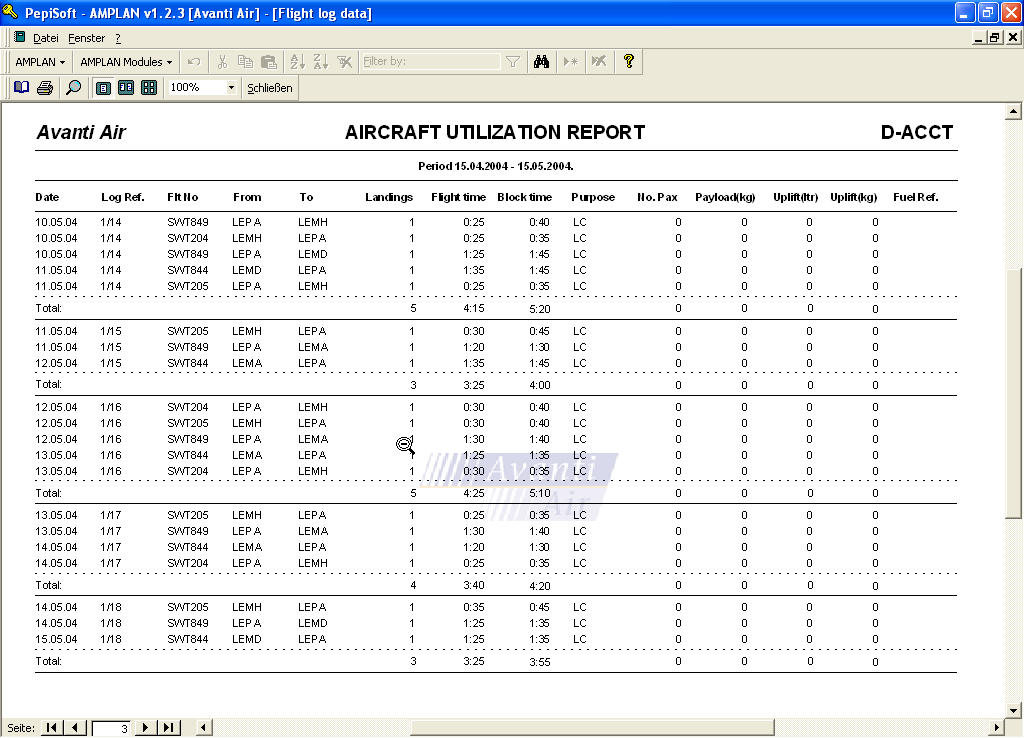Open the Datei menu
Viewport: 1024px width, 738px height.
[x=46, y=38]
